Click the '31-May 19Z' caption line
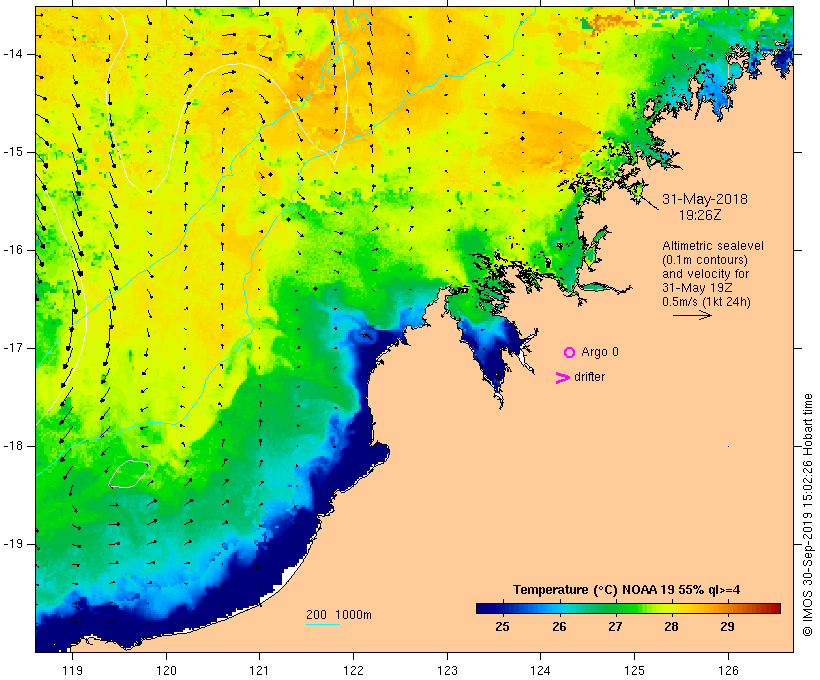820x680 pixels. pyautogui.click(x=697, y=288)
